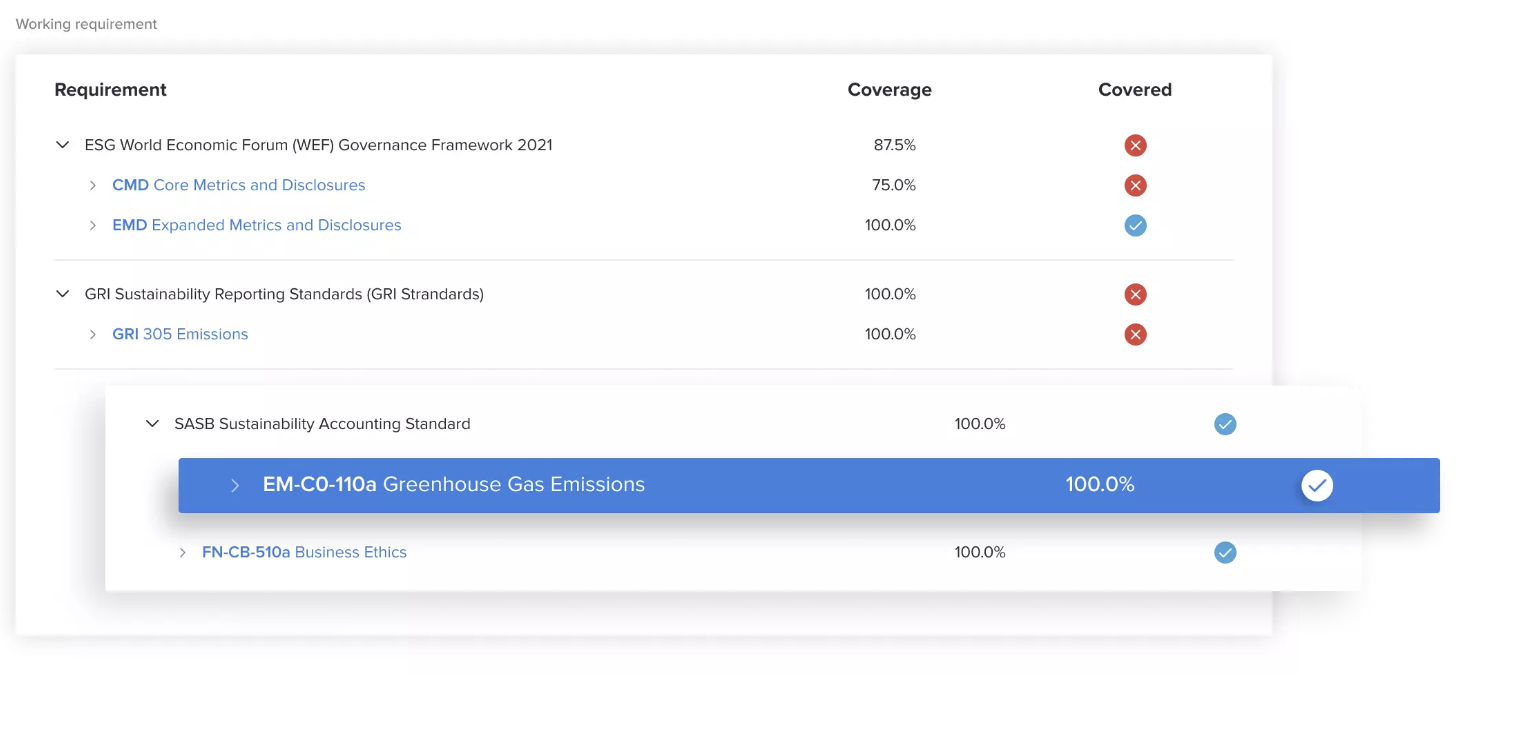Expand the EMD Expanded Metrics row
The height and width of the screenshot is (734, 1538).
[92, 225]
